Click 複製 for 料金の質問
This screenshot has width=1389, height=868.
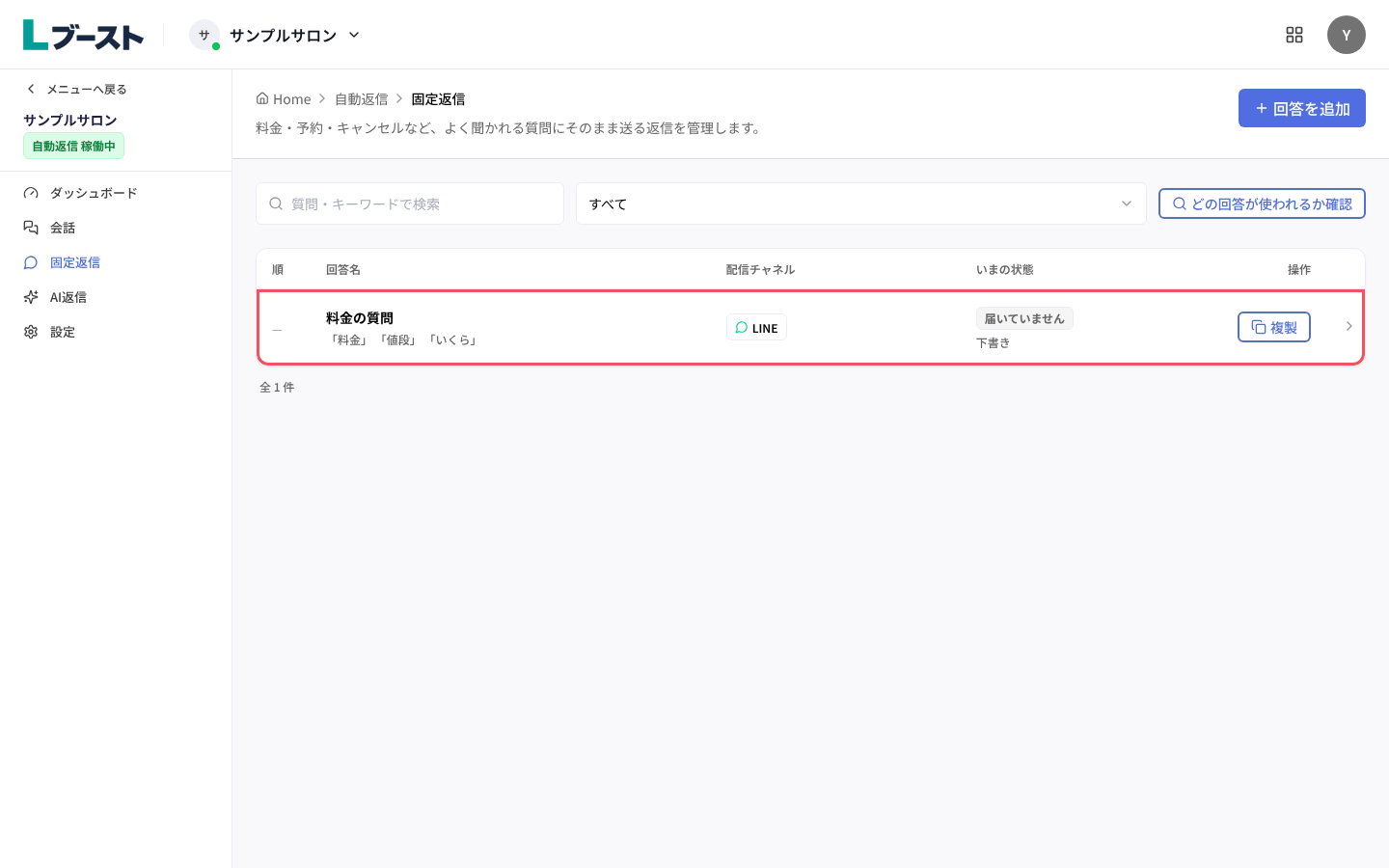[x=1274, y=327]
